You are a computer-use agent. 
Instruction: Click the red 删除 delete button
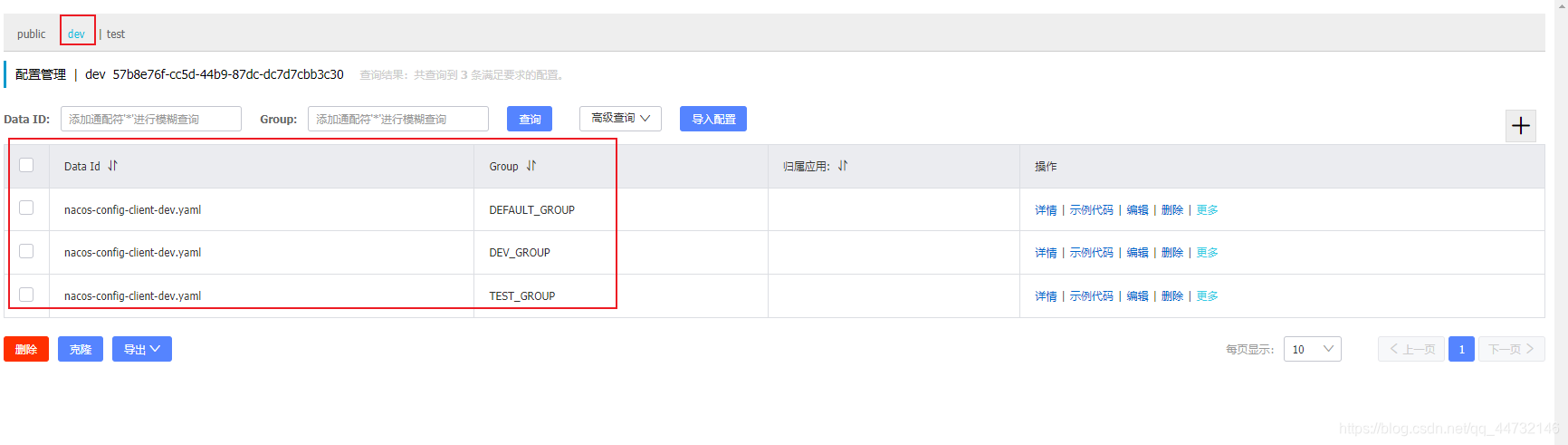[x=26, y=349]
